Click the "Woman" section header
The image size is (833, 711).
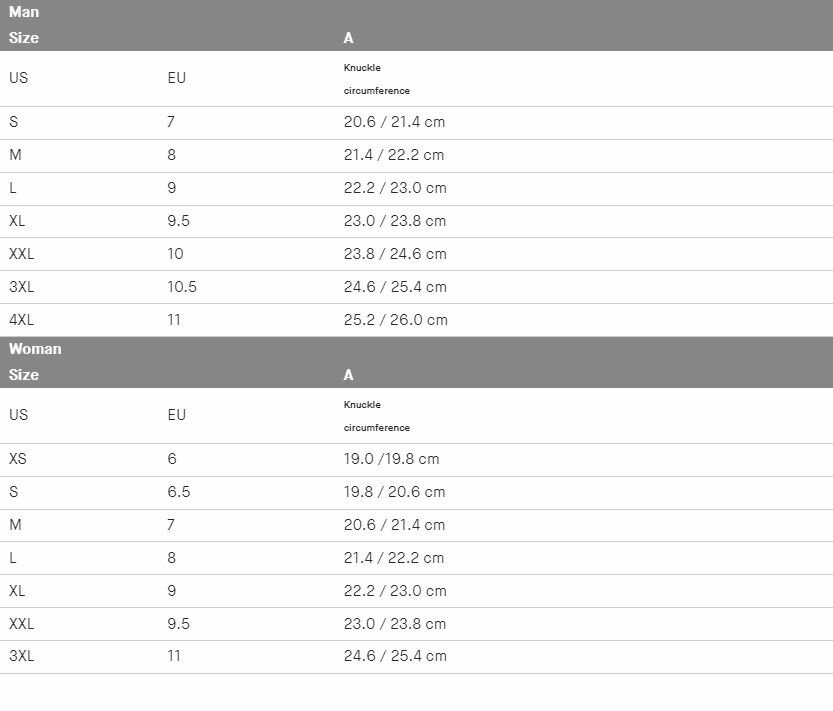click(35, 349)
